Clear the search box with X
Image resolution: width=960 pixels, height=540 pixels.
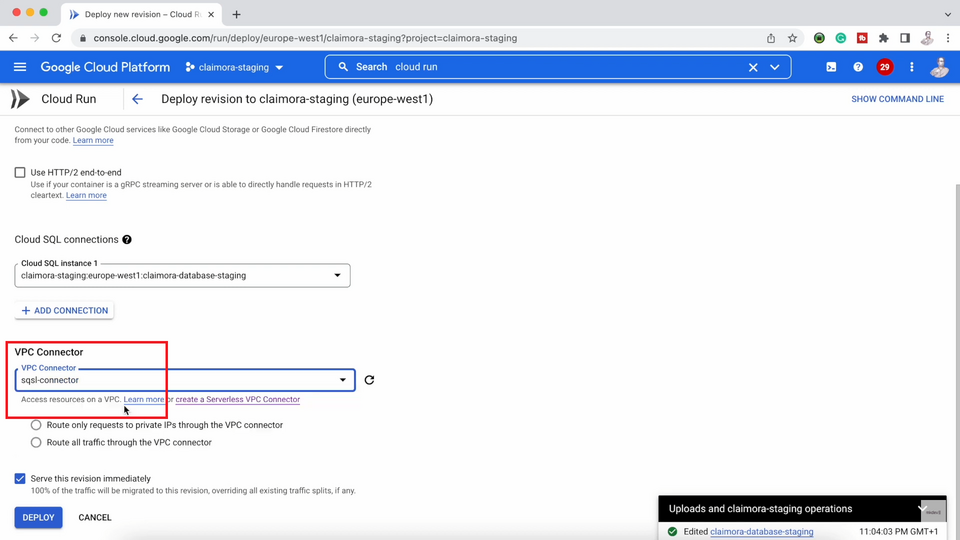pyautogui.click(x=753, y=67)
